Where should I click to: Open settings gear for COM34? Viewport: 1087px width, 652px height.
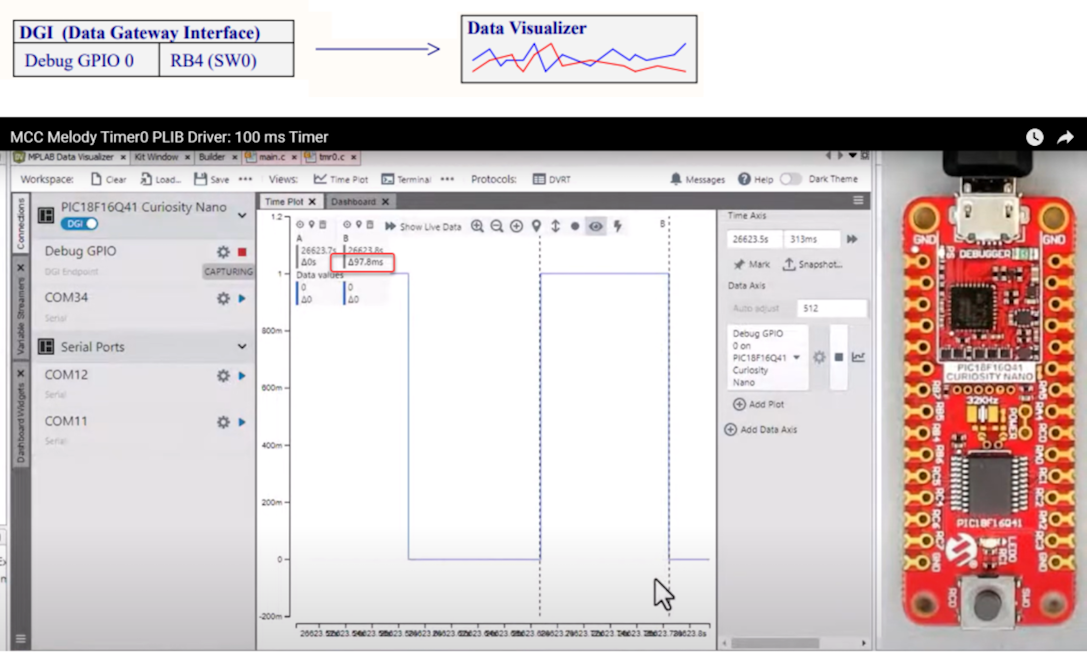pyautogui.click(x=223, y=298)
